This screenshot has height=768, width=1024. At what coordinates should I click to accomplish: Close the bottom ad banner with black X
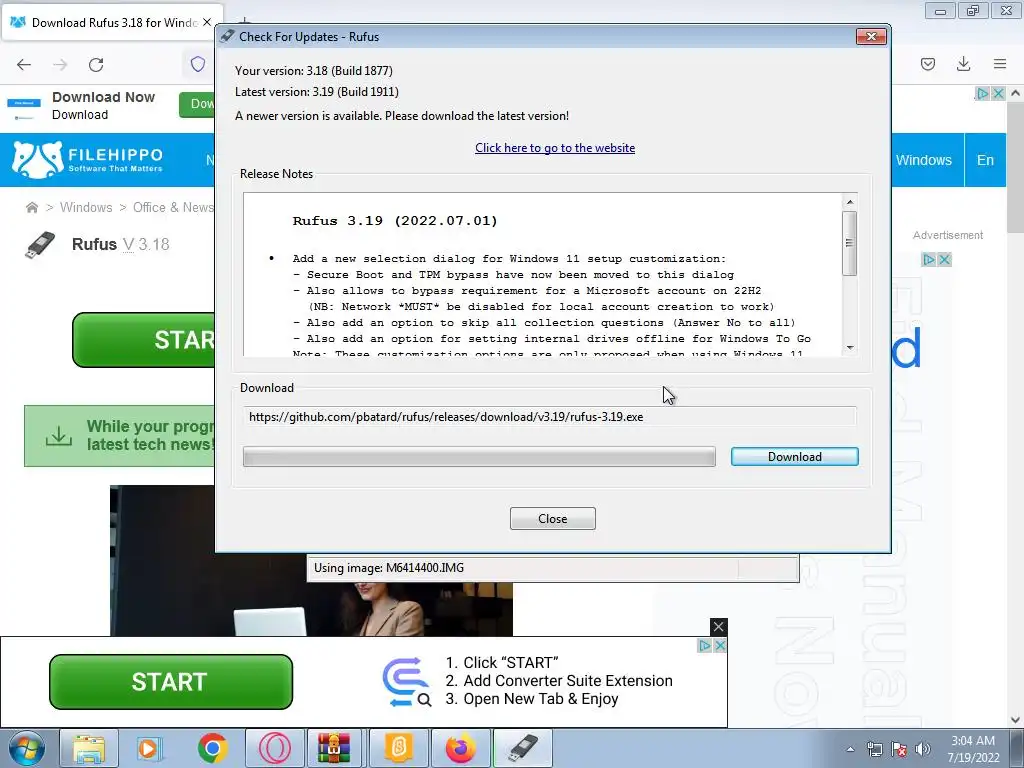[x=718, y=627]
